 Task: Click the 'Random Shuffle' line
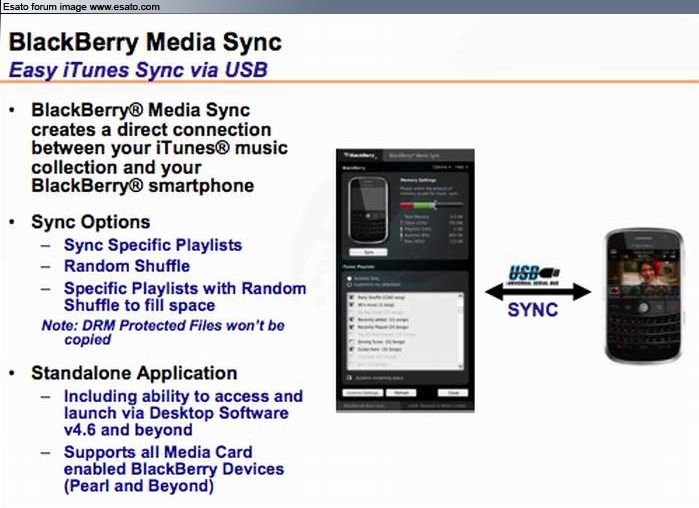[127, 266]
